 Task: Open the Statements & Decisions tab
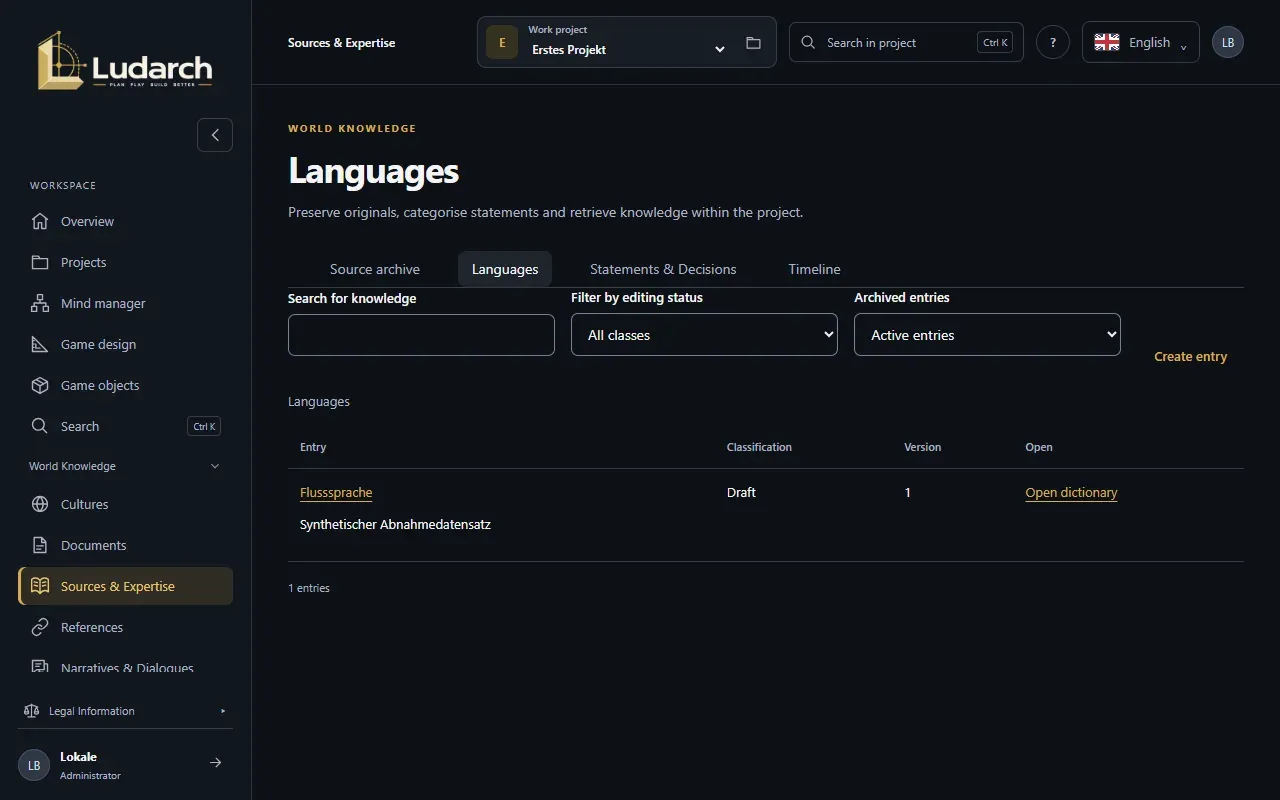663,269
